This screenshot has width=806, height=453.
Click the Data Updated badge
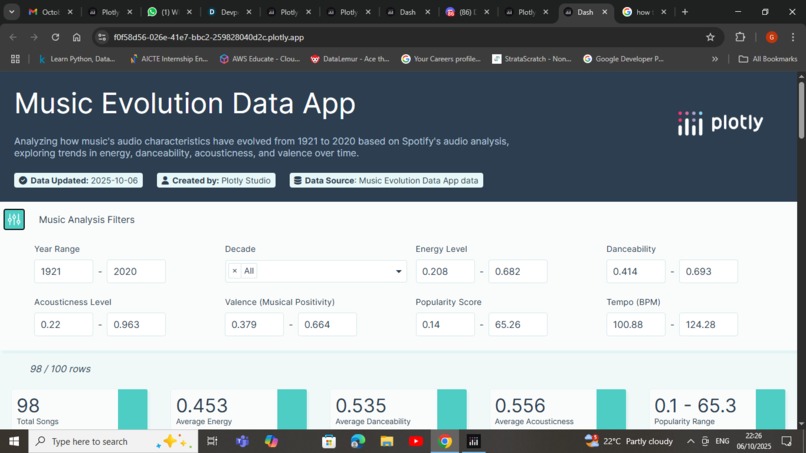point(78,180)
